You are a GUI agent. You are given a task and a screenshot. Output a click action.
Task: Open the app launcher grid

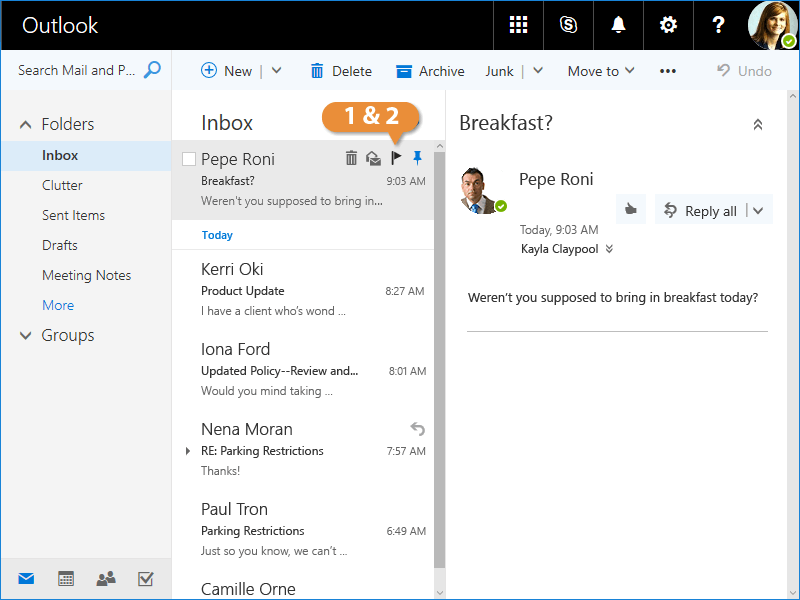(x=518, y=25)
